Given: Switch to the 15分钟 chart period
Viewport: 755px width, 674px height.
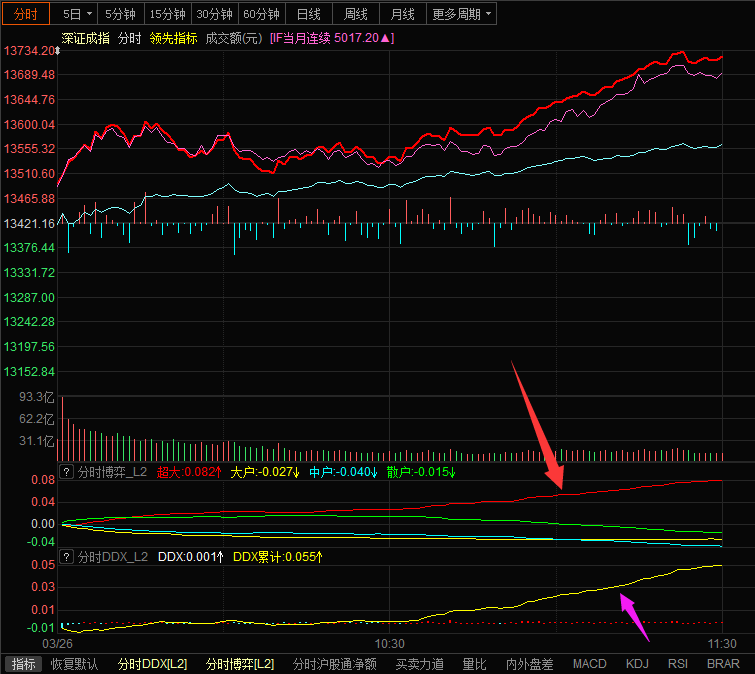Looking at the screenshot, I should [x=168, y=14].
